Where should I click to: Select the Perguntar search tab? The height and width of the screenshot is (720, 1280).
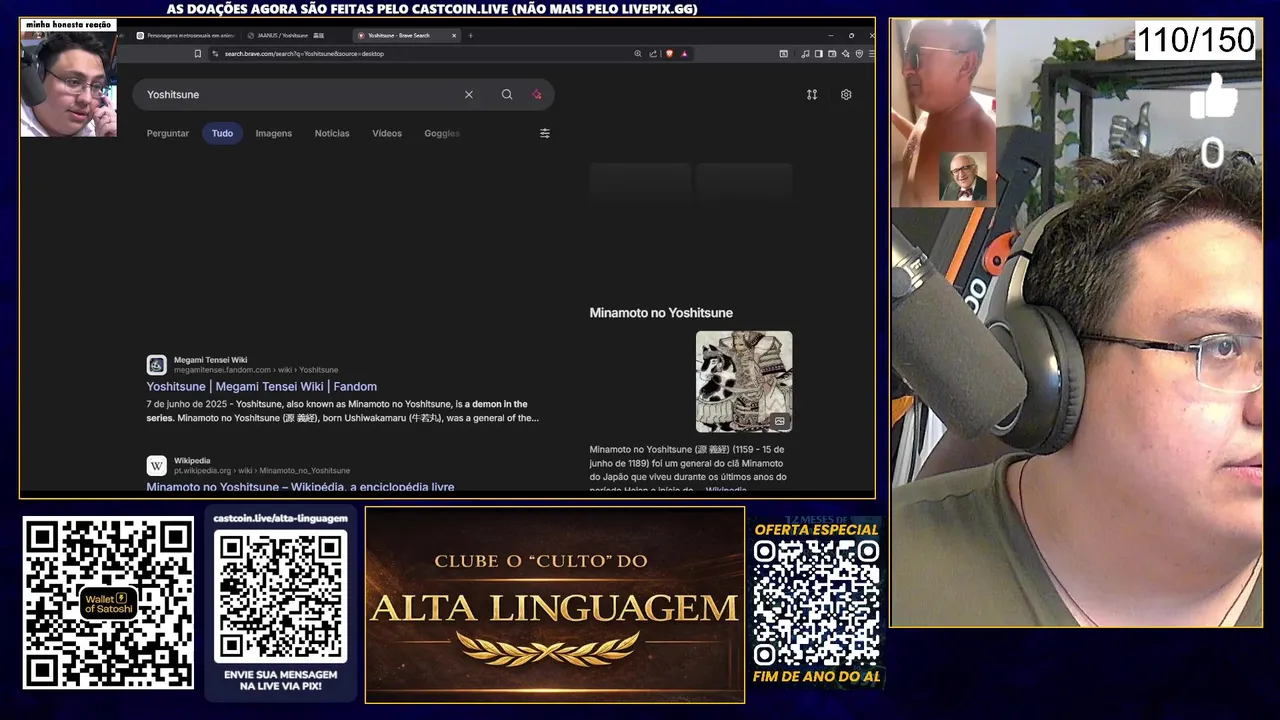168,133
